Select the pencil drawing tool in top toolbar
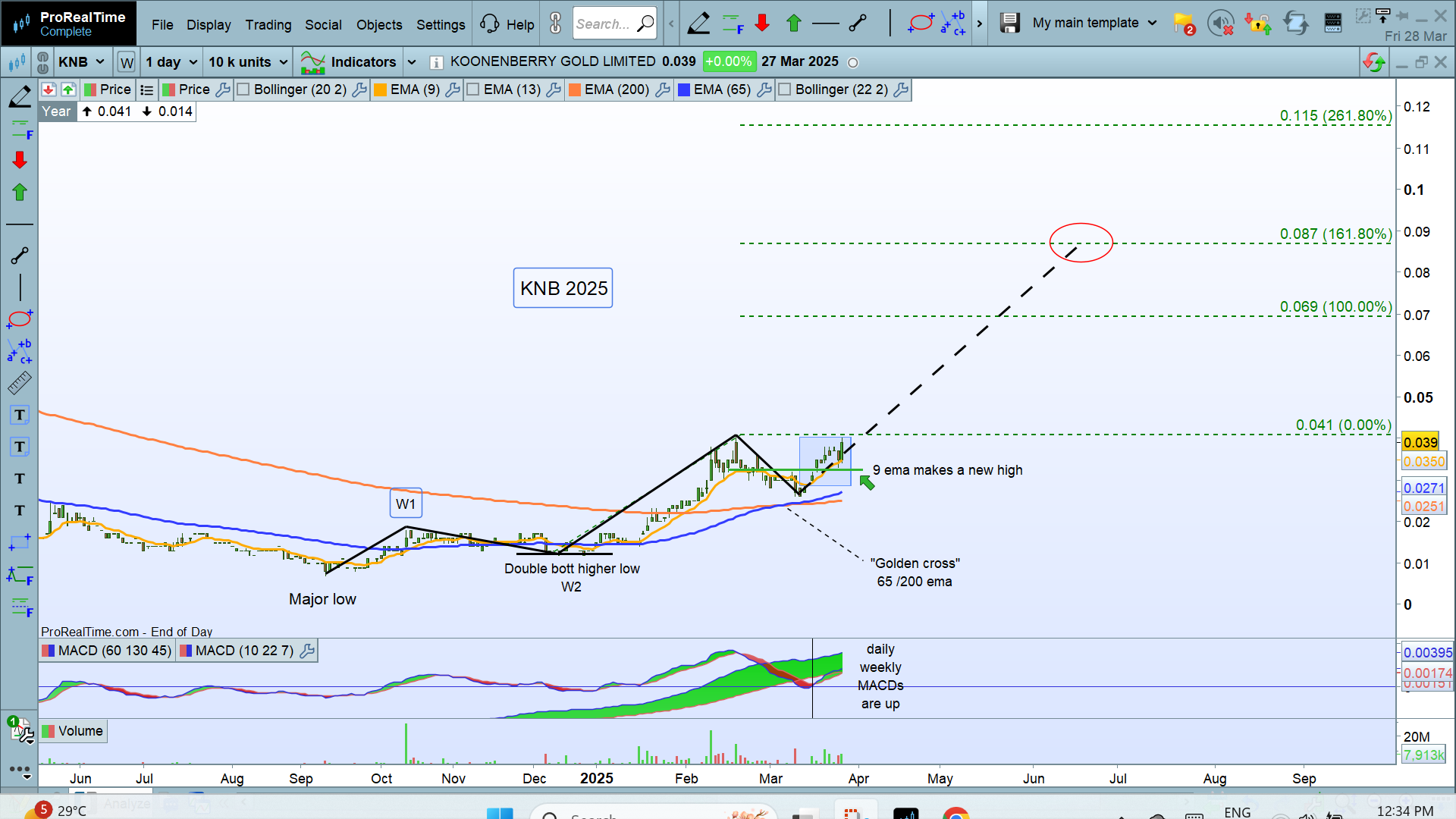 pos(698,24)
